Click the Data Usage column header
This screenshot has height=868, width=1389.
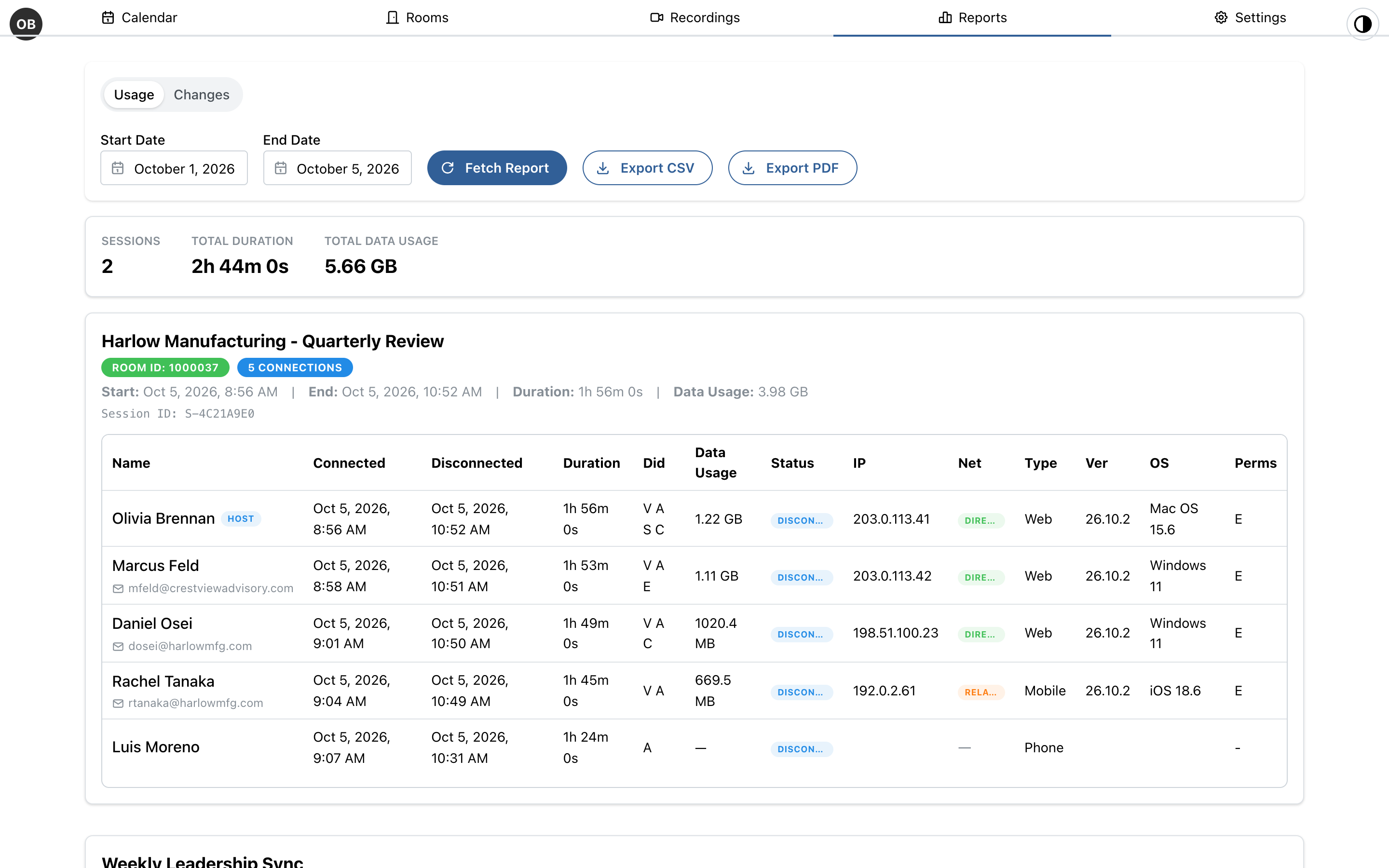[716, 463]
